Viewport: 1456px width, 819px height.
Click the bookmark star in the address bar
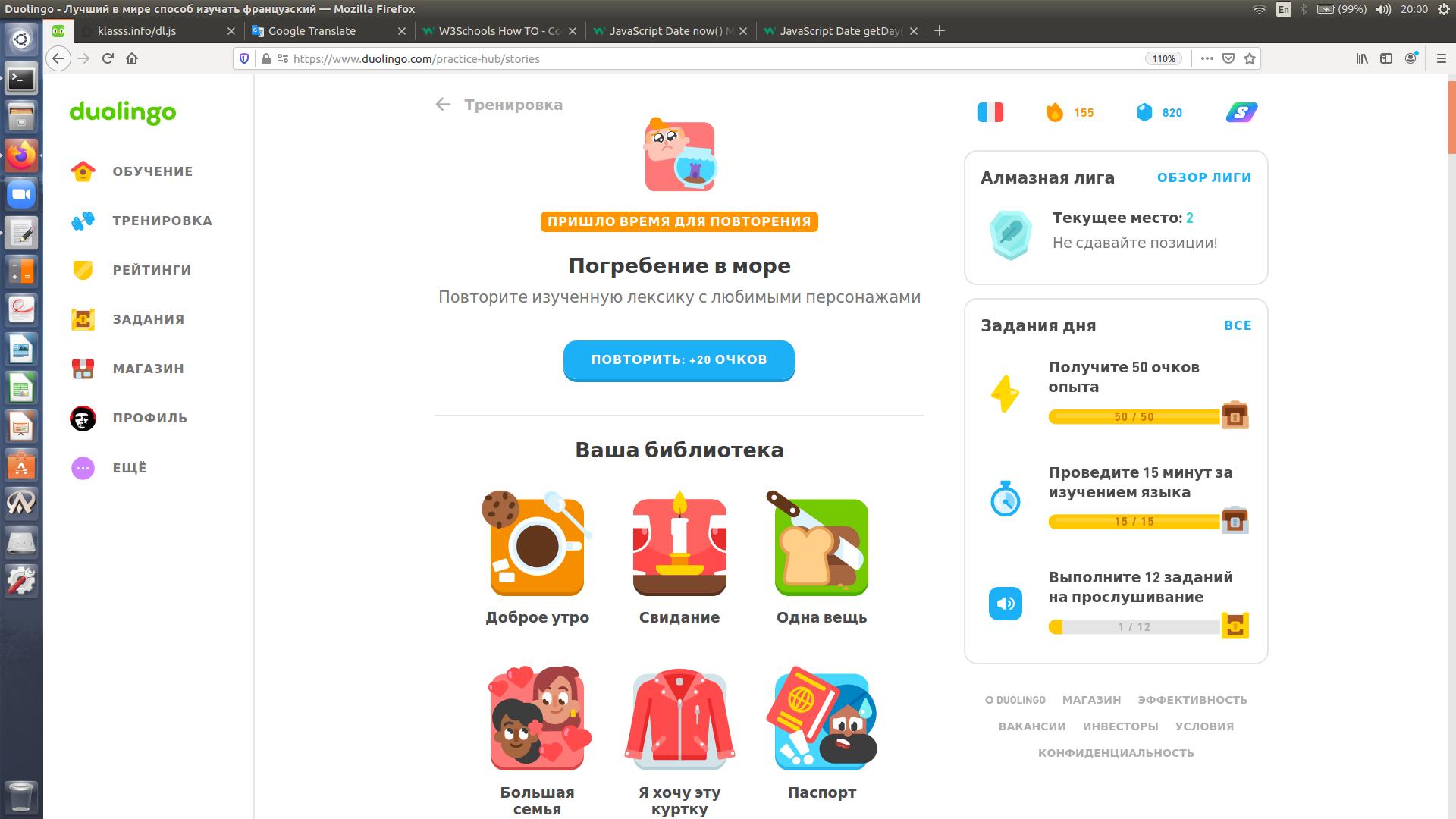(x=1250, y=58)
